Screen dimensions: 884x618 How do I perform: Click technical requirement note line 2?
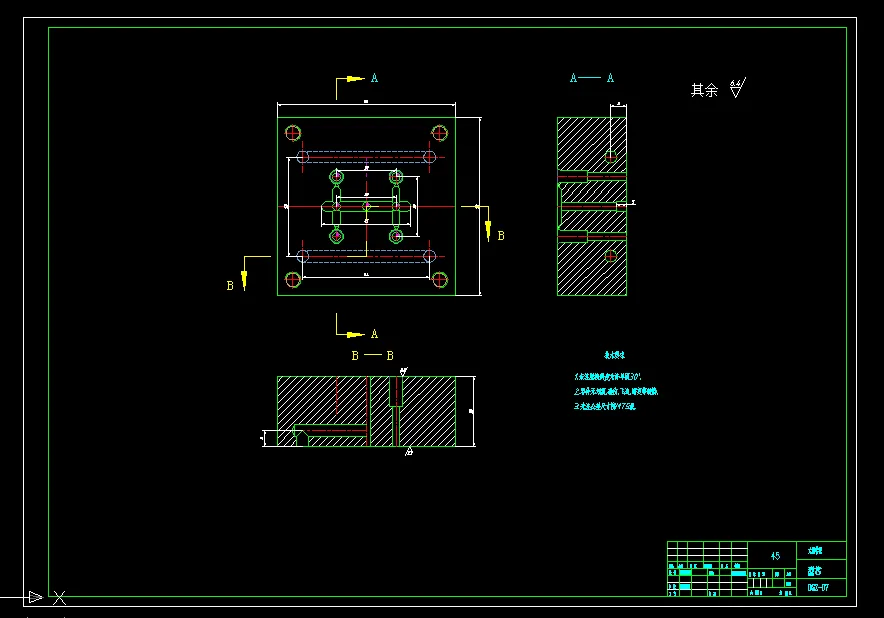point(616,391)
